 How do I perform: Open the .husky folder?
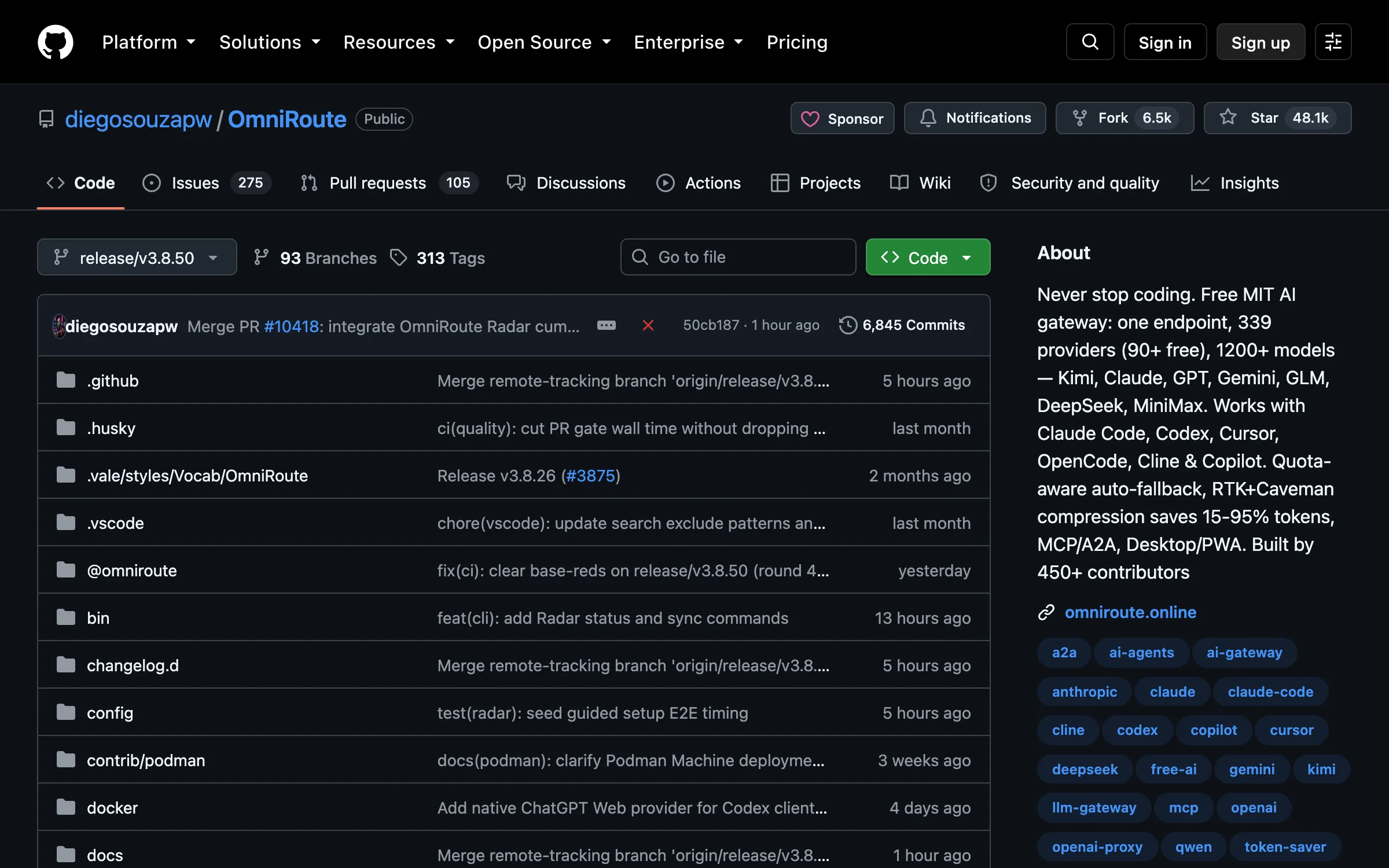(111, 428)
